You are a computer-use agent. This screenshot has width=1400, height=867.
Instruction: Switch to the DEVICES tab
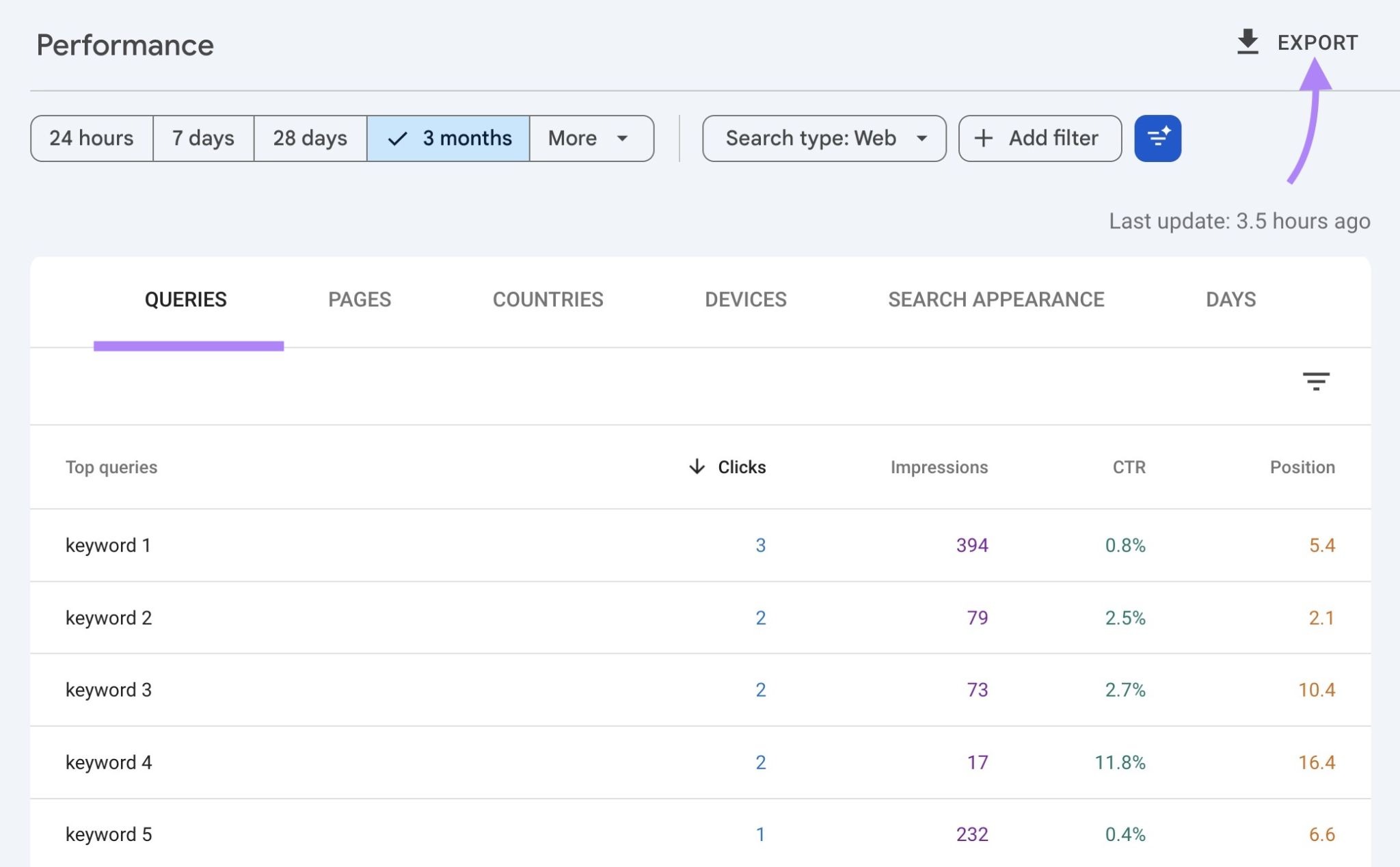745,299
